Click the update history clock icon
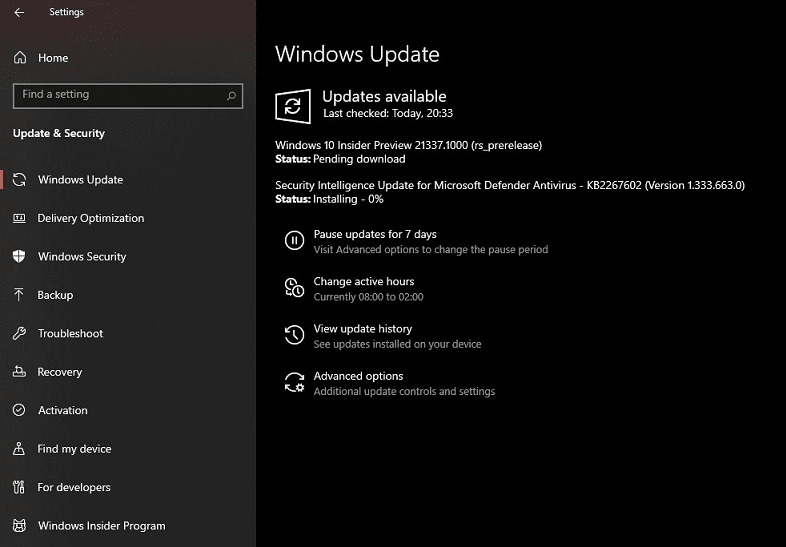This screenshot has width=786, height=547. click(x=294, y=335)
